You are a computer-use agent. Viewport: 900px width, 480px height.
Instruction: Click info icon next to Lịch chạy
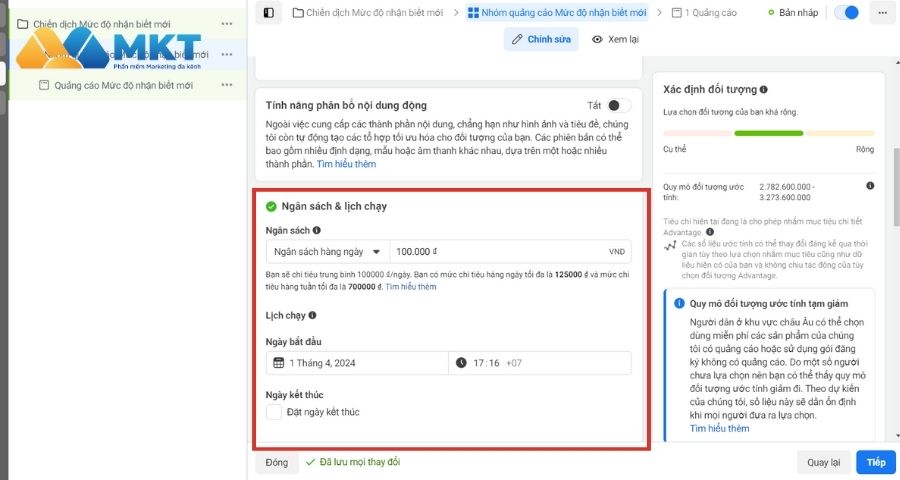tap(312, 315)
